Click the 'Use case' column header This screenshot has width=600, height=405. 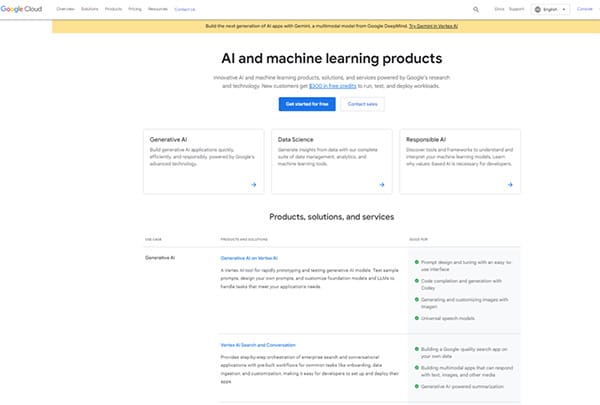(153, 239)
